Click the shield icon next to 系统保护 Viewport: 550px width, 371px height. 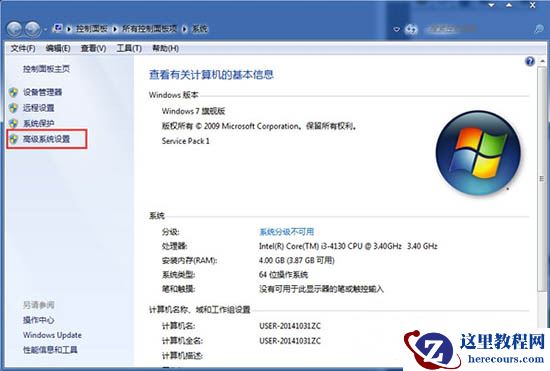point(13,123)
